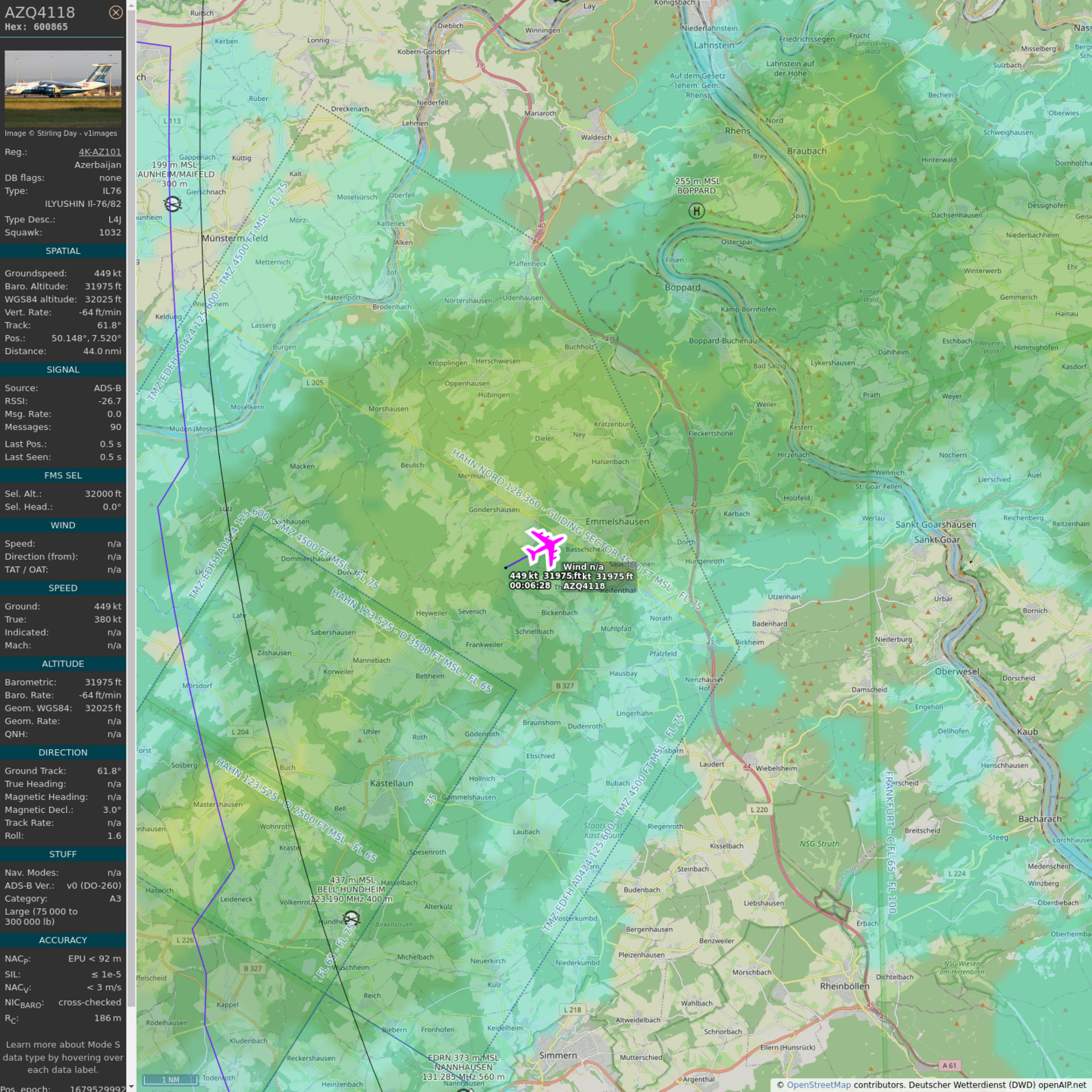This screenshot has height=1092, width=1092.
Task: Click the 1 NM map scale bar
Action: (171, 1079)
